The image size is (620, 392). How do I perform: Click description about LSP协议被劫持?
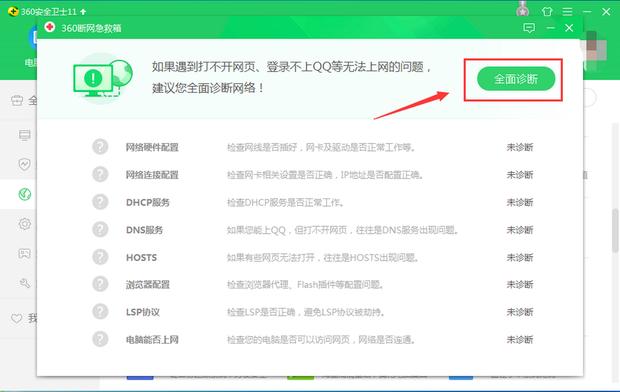point(306,312)
